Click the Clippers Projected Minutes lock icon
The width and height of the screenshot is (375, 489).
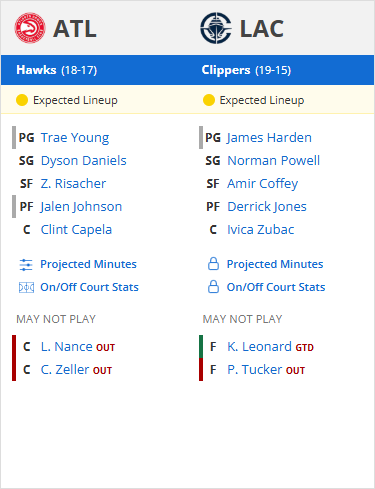click(213, 264)
